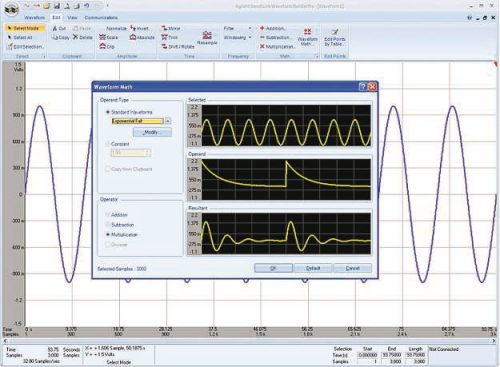Viewport: 500px width, 367px height.
Task: Click the Save icon in quick access toolbar
Action: click(x=57, y=6)
